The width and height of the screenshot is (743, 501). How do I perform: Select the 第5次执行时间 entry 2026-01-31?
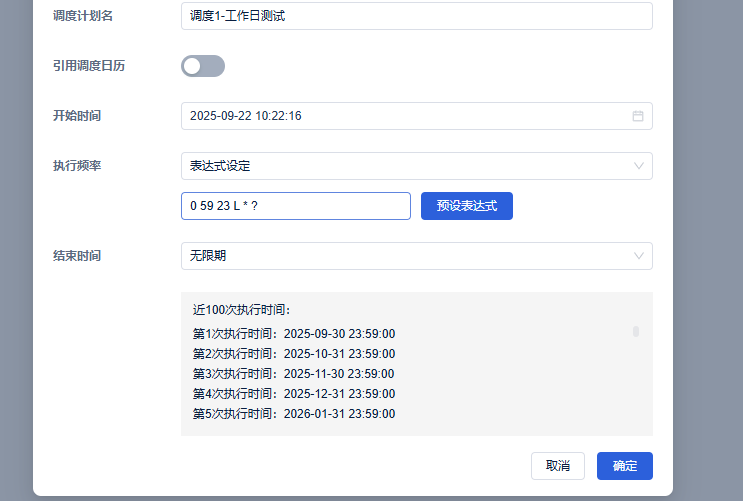(294, 414)
